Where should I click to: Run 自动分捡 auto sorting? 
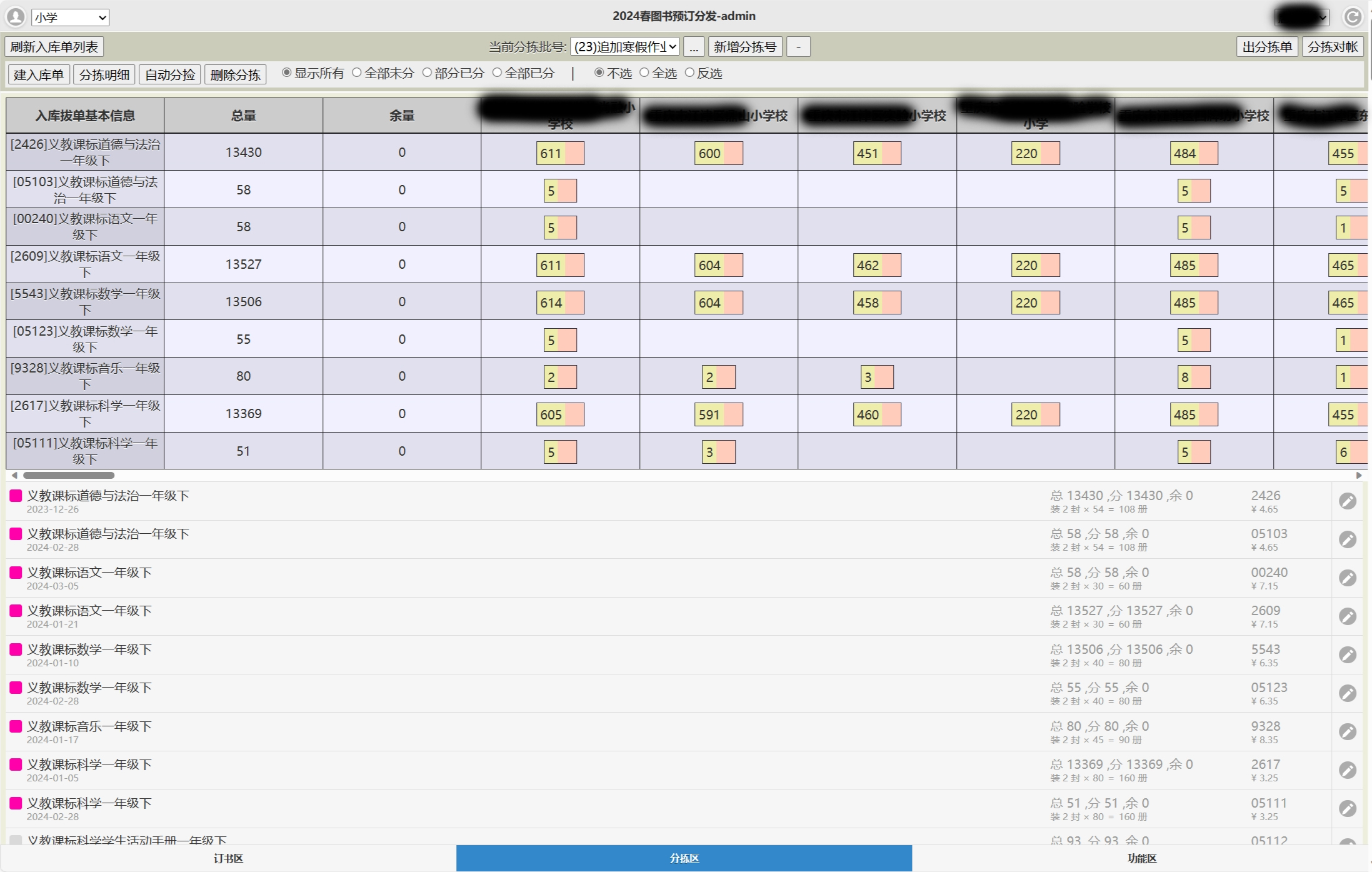170,75
